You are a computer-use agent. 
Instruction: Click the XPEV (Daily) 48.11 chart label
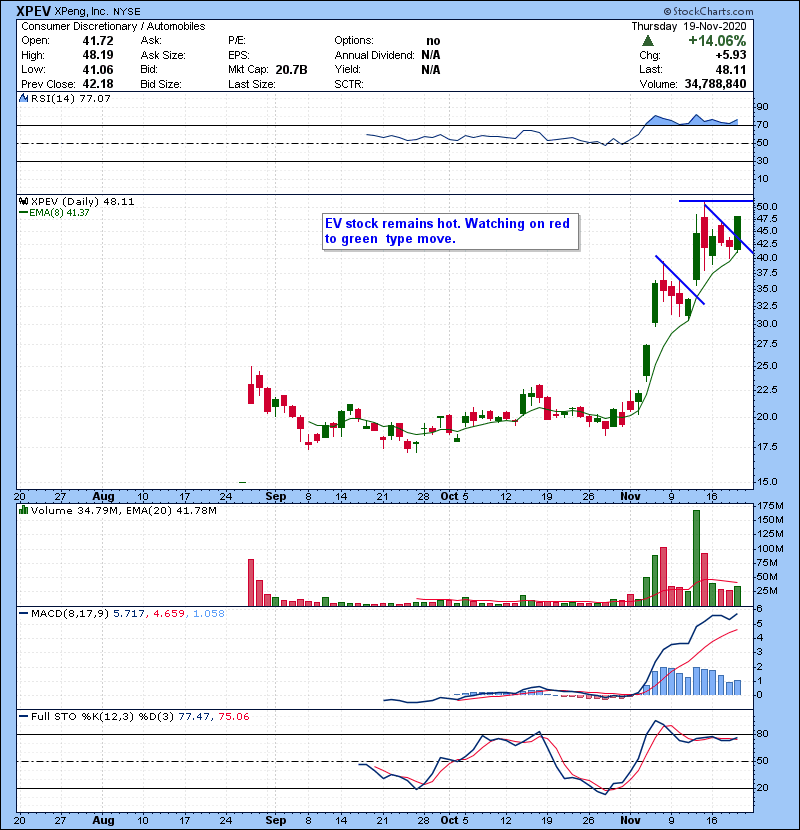click(83, 202)
